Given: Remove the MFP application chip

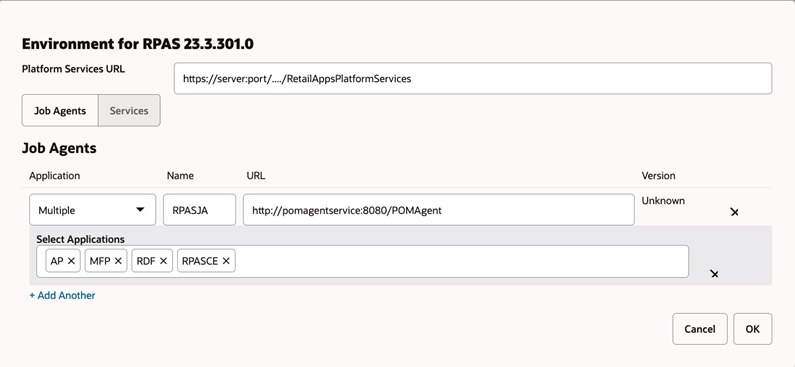Looking at the screenshot, I should [x=118, y=261].
